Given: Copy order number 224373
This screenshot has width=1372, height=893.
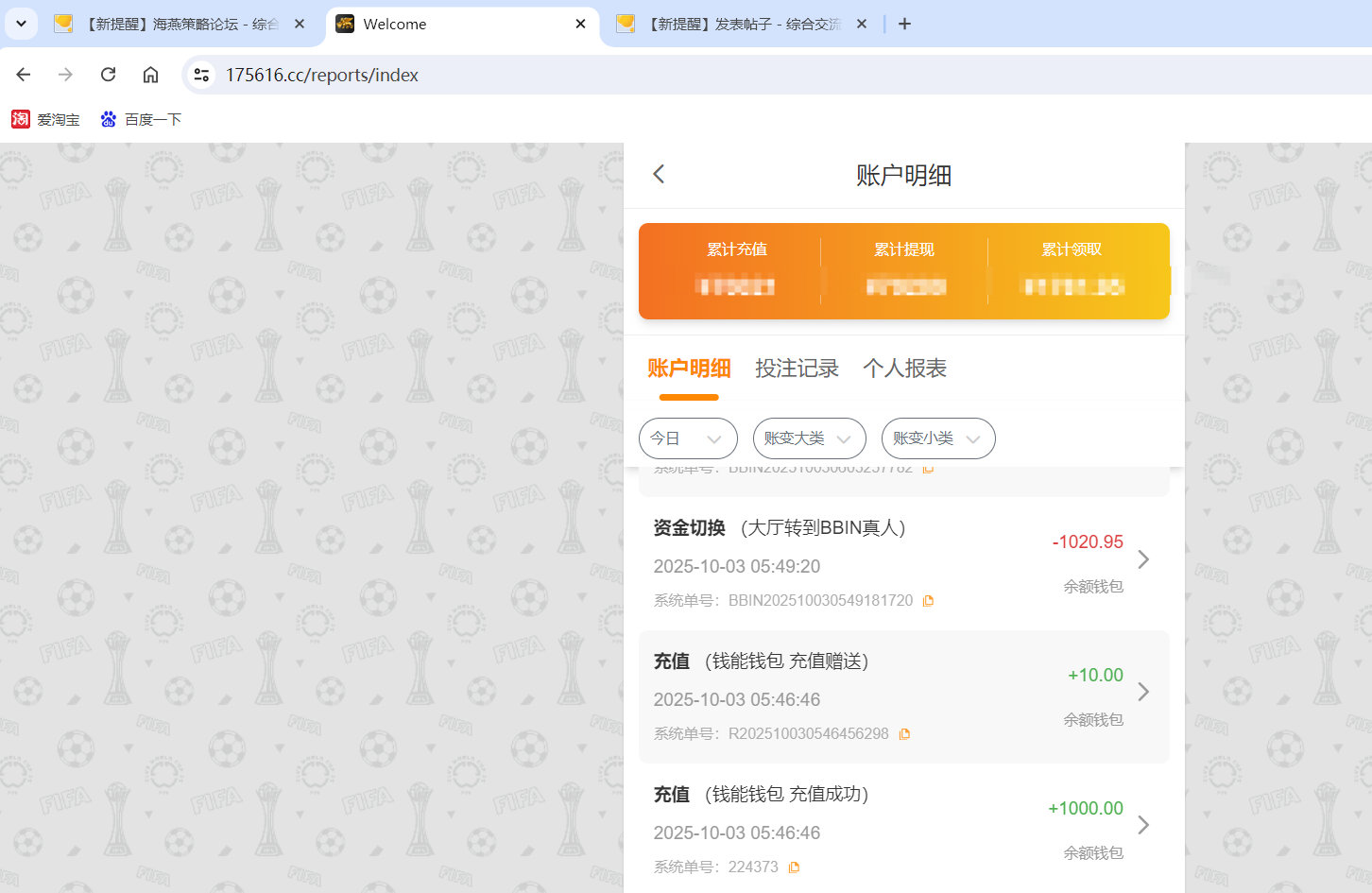Looking at the screenshot, I should [x=794, y=867].
